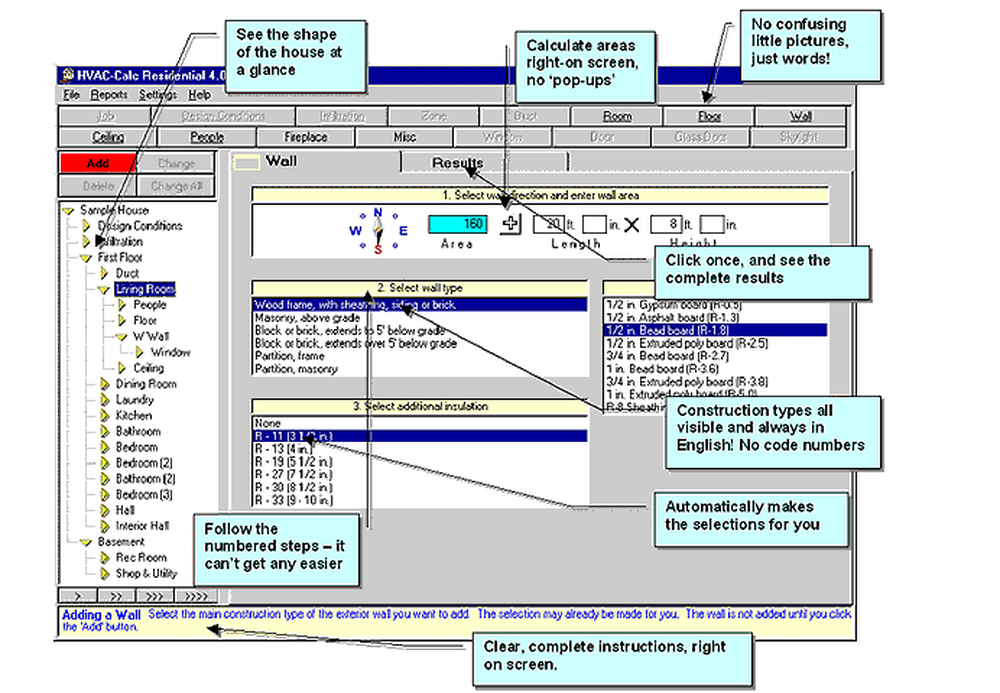Click the yellow arrow icon beside Duct
Screen dimensions: 1000x693
point(104,273)
